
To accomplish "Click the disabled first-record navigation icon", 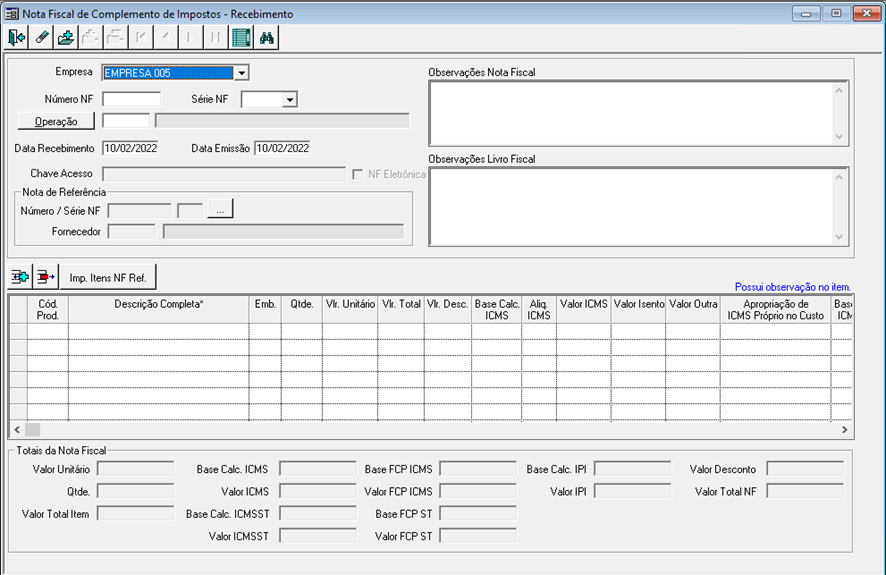I will pos(140,38).
